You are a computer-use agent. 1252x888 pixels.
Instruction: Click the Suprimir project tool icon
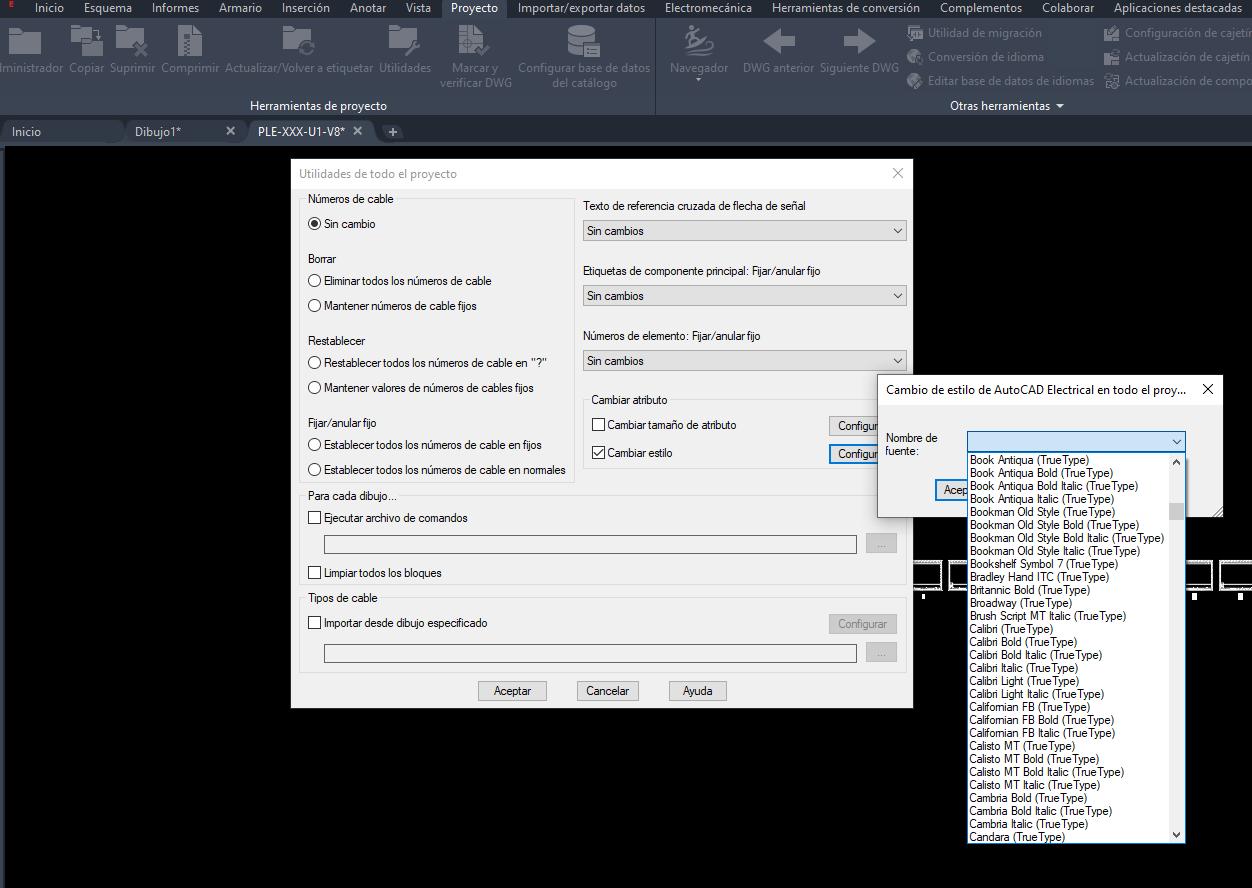(x=132, y=40)
